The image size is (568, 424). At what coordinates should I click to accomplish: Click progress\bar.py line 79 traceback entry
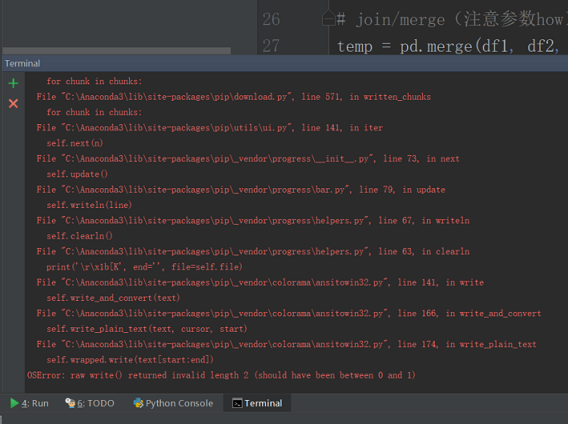click(241, 190)
